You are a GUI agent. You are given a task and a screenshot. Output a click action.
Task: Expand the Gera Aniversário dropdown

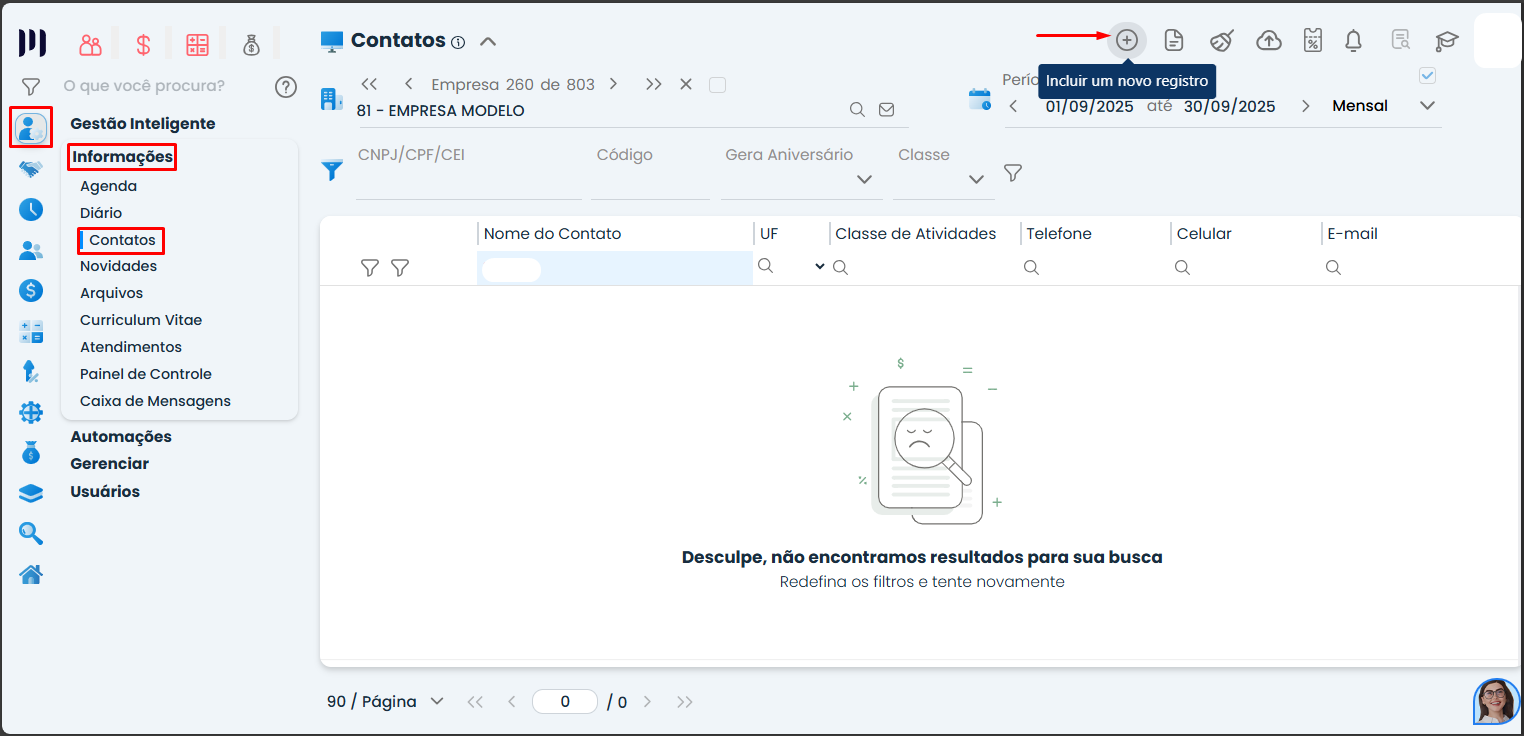[x=864, y=179]
